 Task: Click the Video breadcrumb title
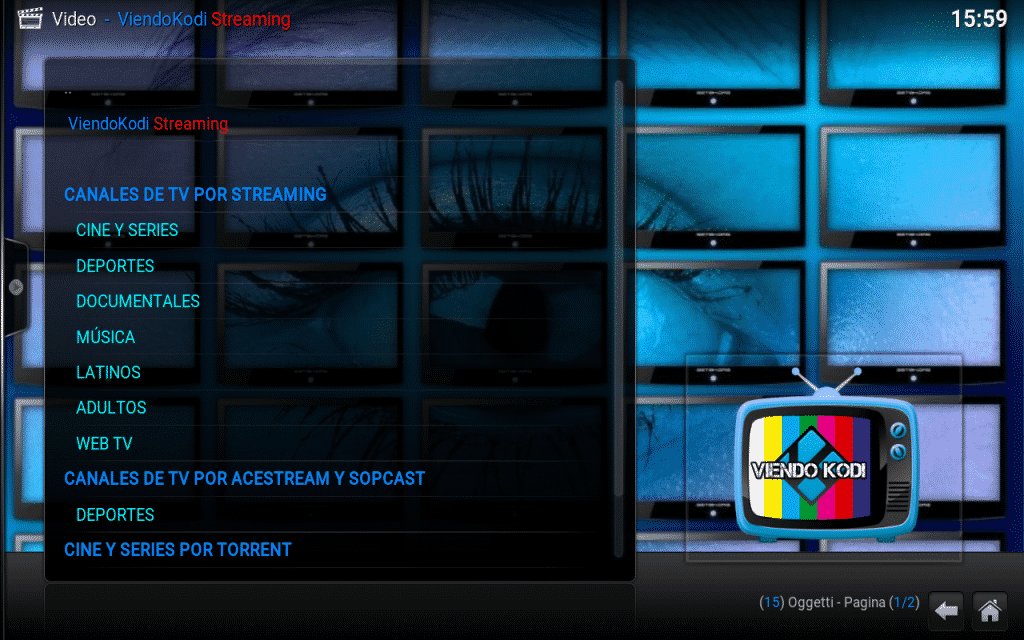(74, 19)
